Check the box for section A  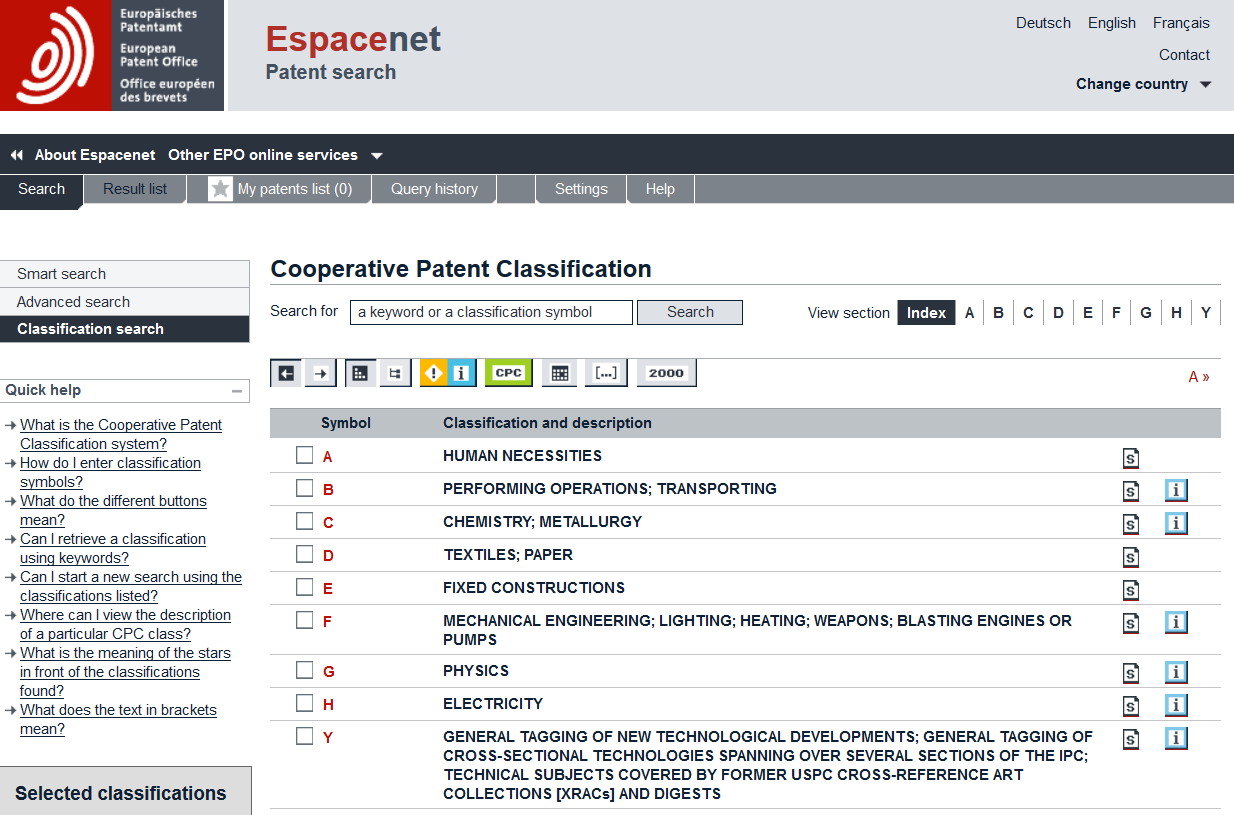tap(305, 455)
